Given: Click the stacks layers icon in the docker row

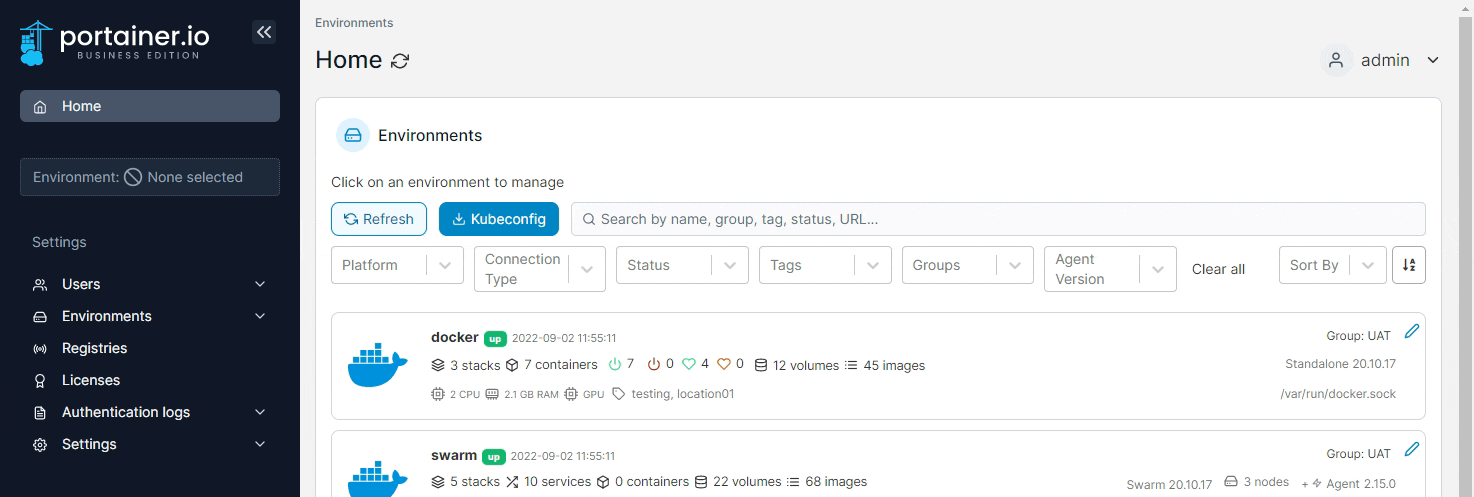Looking at the screenshot, I should click(x=438, y=365).
